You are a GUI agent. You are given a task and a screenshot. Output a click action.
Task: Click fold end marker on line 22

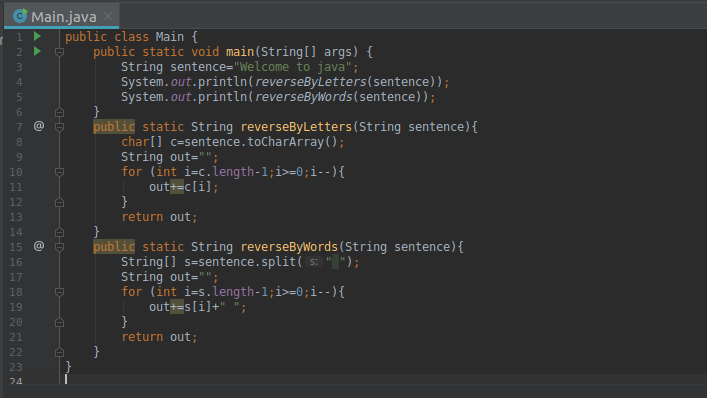(x=59, y=352)
